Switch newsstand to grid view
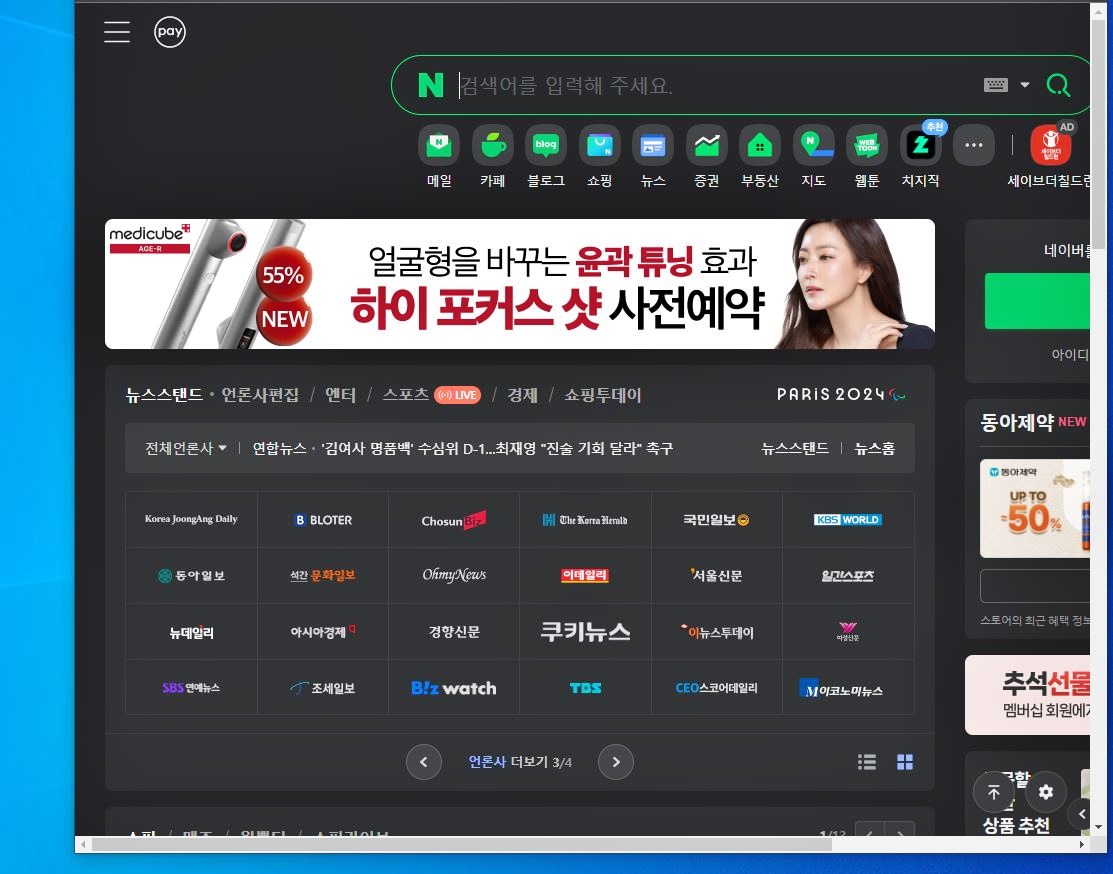The width and height of the screenshot is (1113, 874). (x=905, y=762)
